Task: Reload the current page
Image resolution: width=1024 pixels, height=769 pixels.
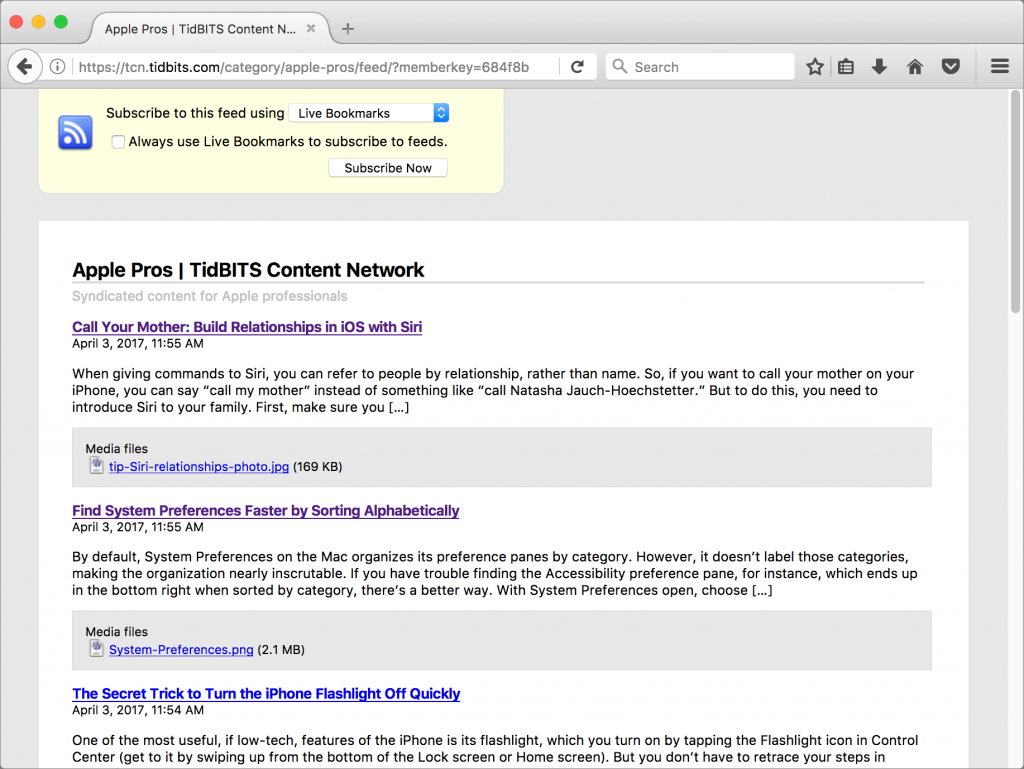Action: 578,66
